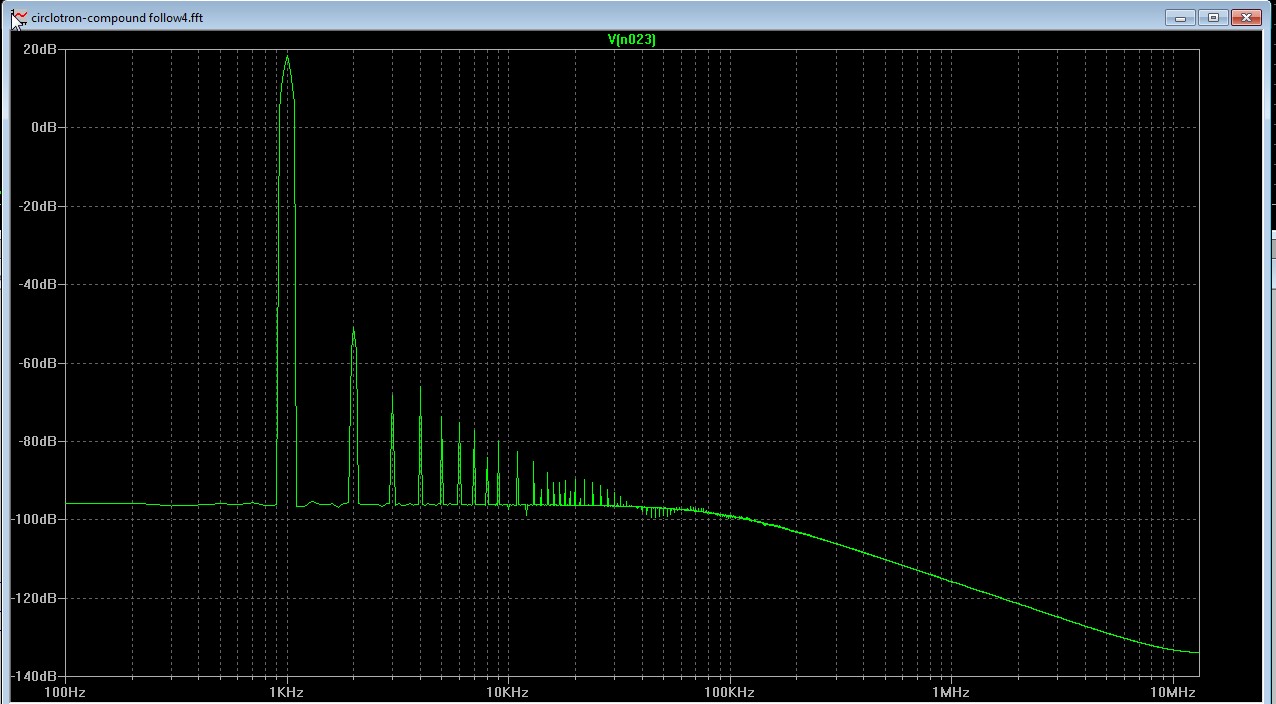Click the 10MHz frequency axis label

1172,692
